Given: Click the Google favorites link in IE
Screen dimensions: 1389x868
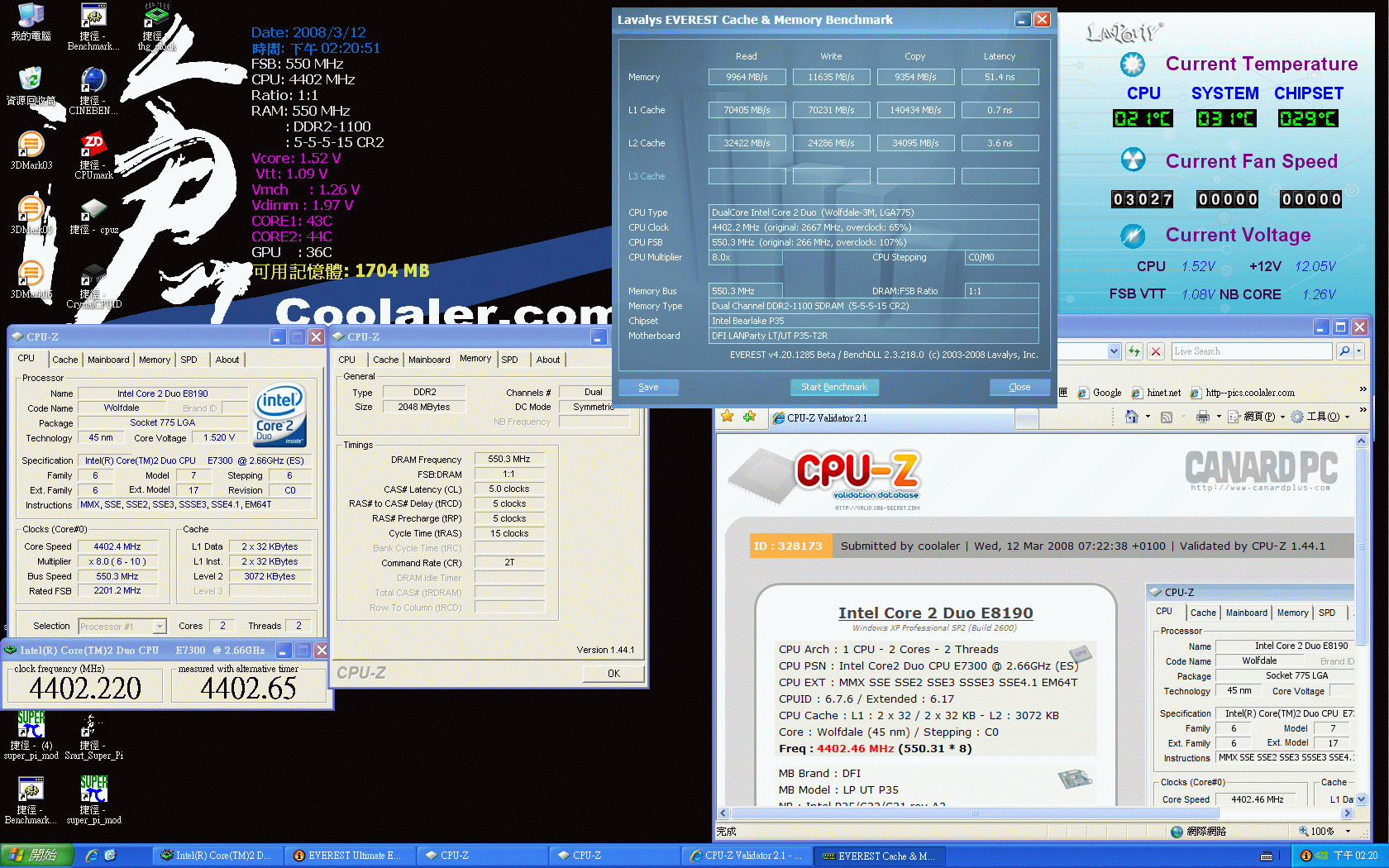Looking at the screenshot, I should coord(1100,393).
